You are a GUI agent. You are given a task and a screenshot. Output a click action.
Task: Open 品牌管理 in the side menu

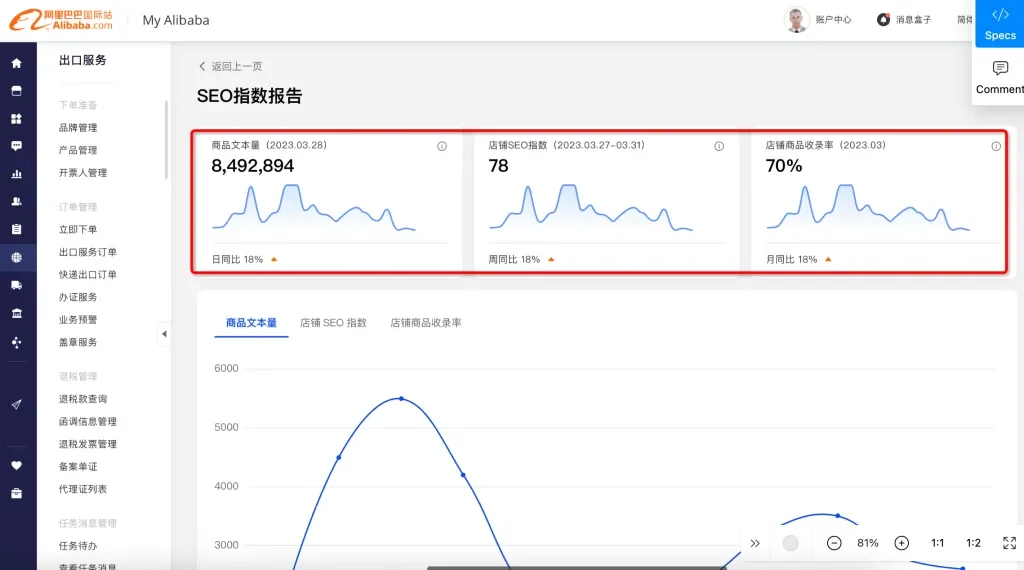pyautogui.click(x=78, y=128)
